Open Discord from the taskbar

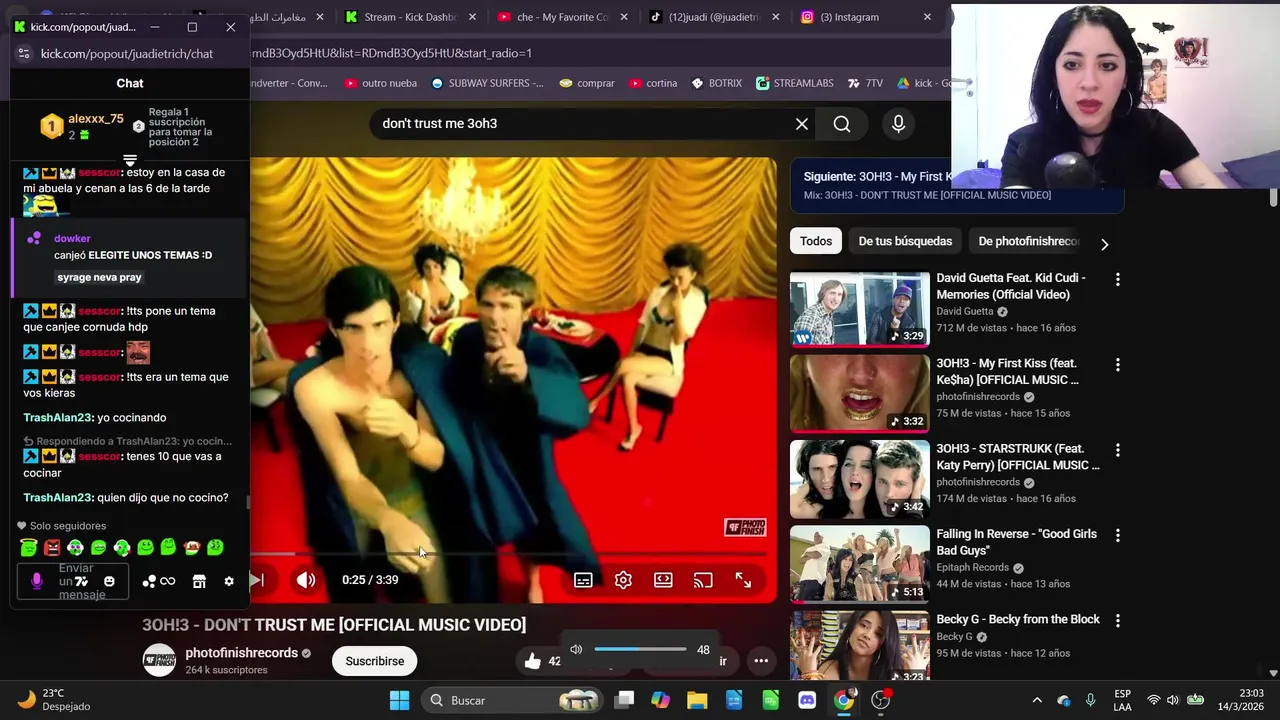pyautogui.click(x=807, y=700)
